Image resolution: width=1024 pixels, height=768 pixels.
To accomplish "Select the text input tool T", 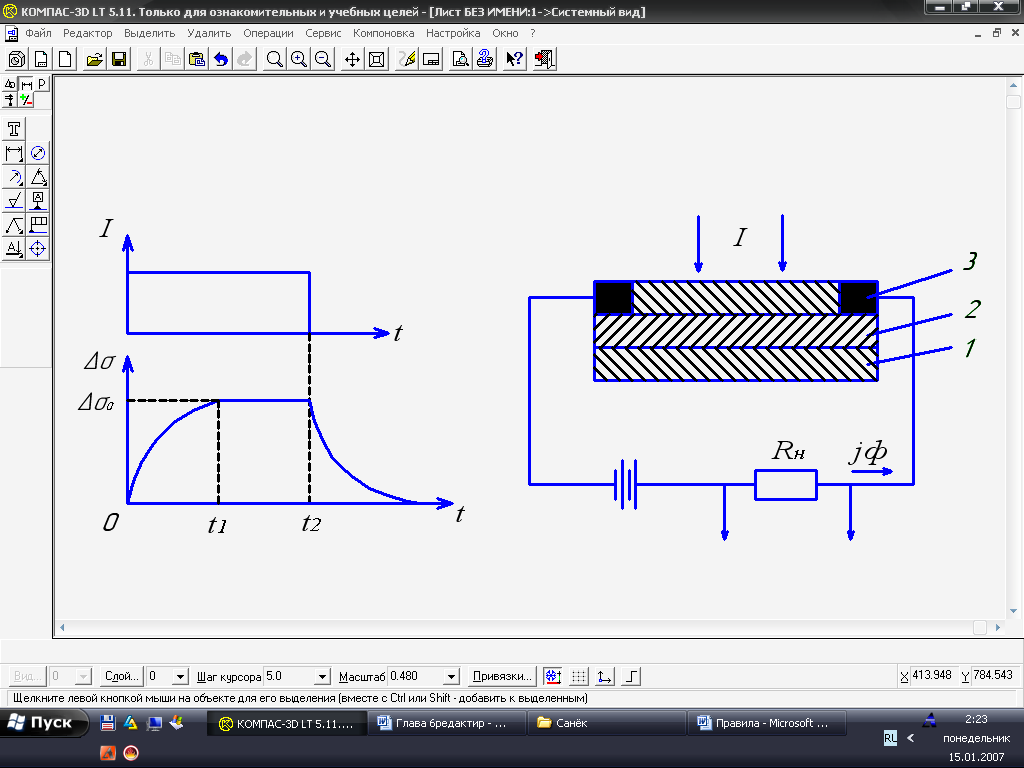I will click(14, 129).
